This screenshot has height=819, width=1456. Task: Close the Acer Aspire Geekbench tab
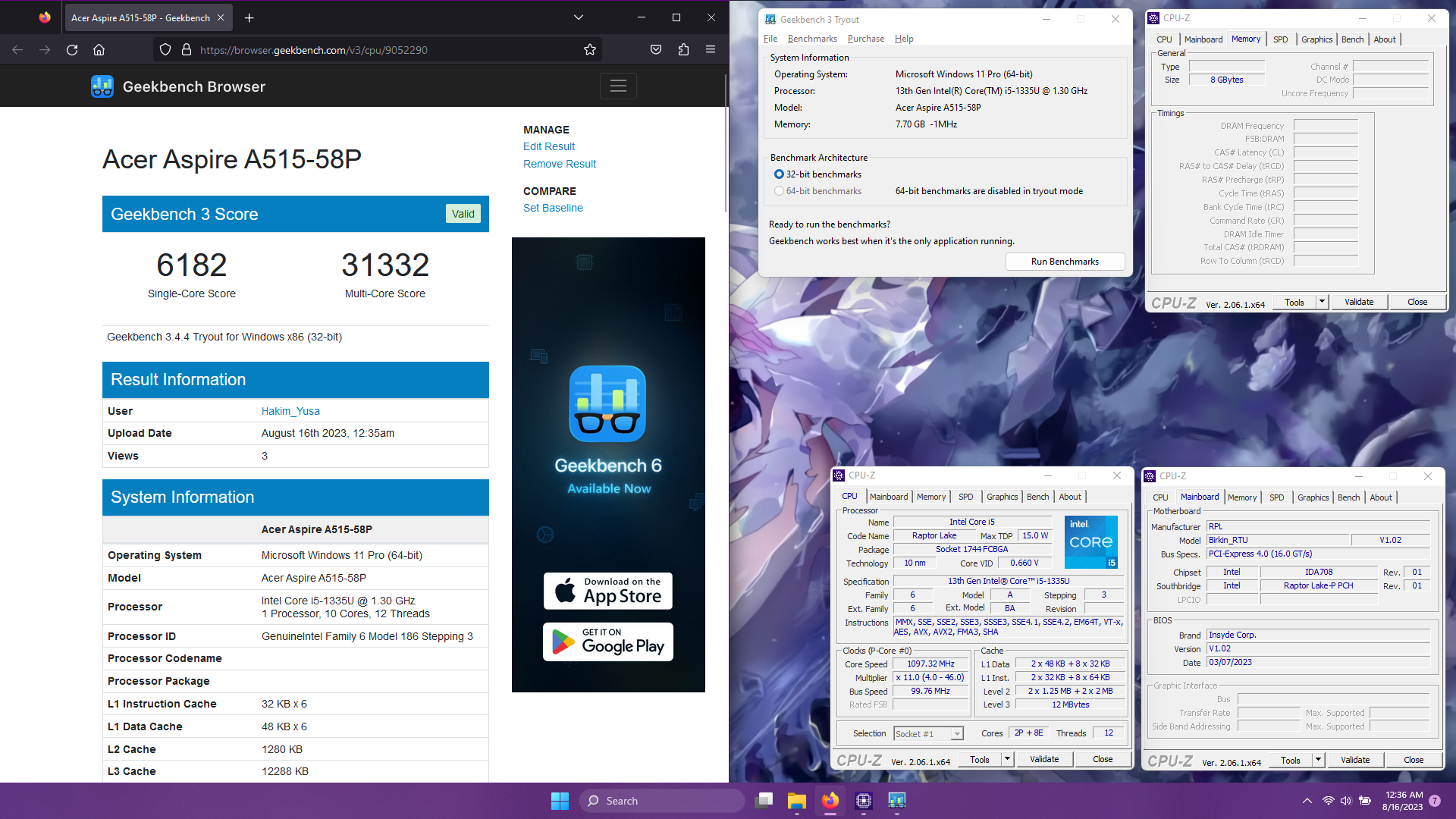coord(221,17)
